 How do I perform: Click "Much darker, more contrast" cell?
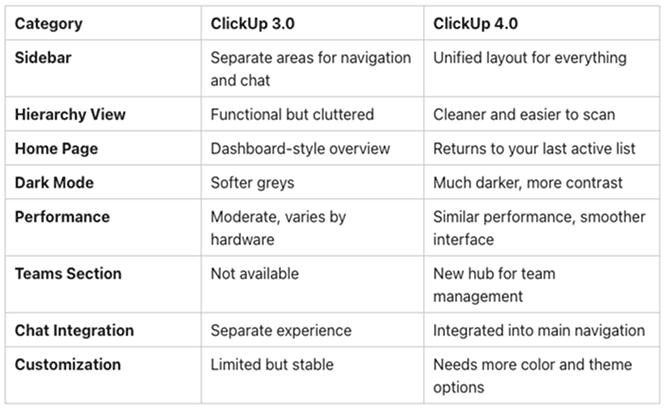point(527,183)
